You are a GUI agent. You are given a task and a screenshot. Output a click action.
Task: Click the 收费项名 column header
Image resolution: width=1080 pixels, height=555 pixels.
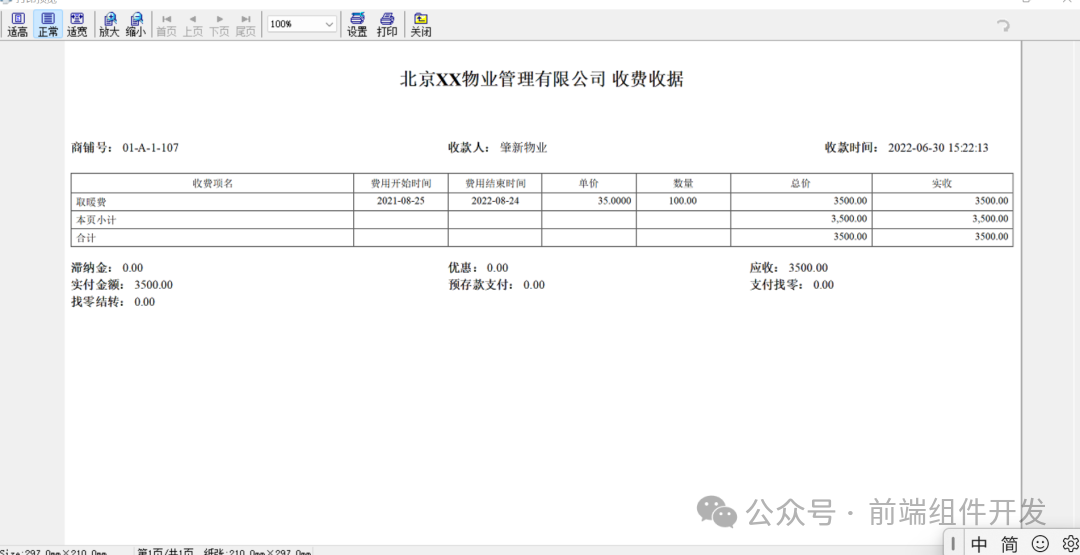click(212, 183)
